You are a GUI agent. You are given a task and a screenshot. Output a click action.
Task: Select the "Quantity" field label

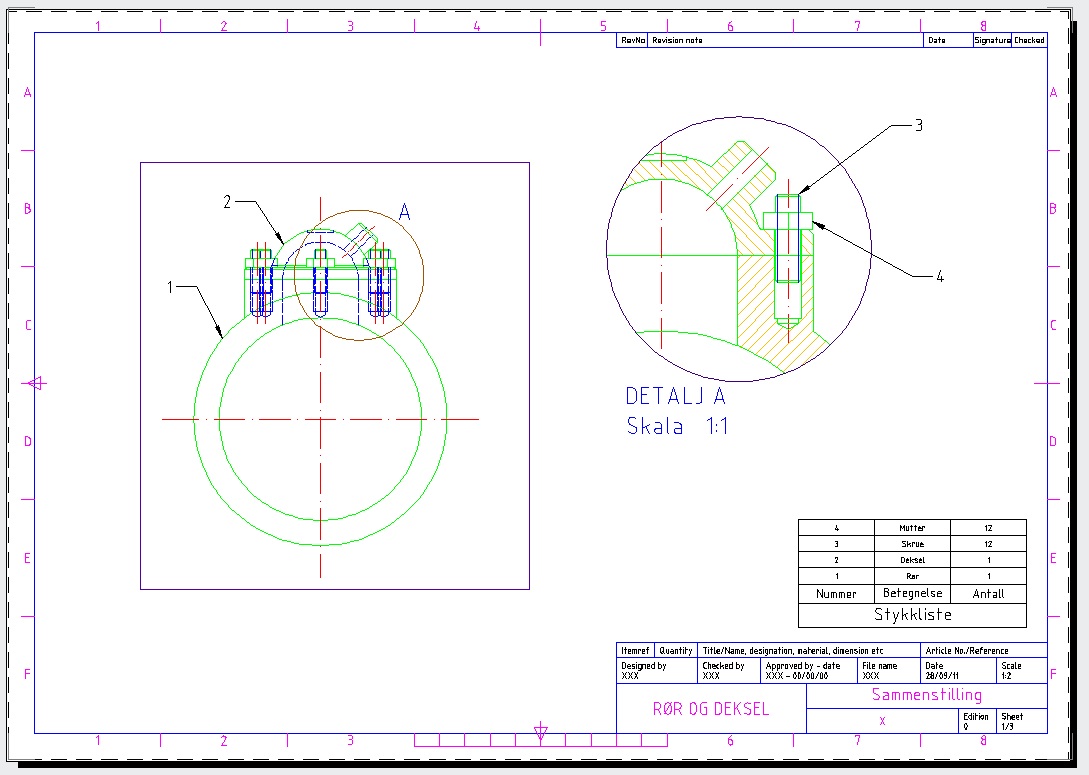point(676,651)
